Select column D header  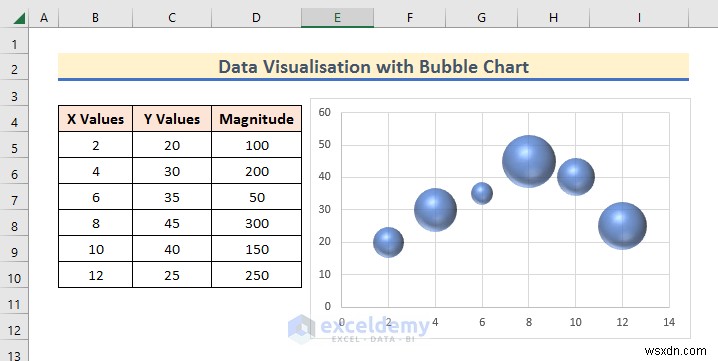click(x=256, y=18)
